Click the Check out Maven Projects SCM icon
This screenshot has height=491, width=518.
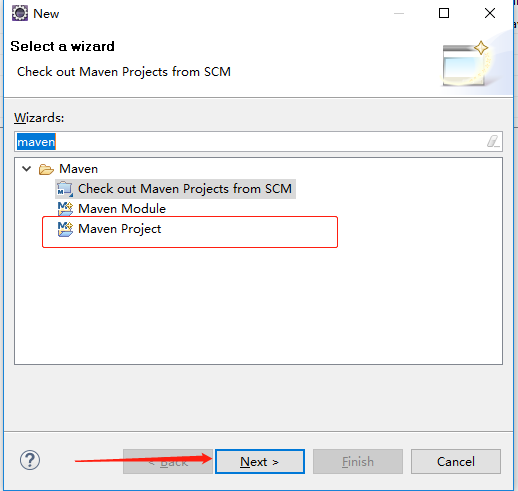[x=65, y=189]
